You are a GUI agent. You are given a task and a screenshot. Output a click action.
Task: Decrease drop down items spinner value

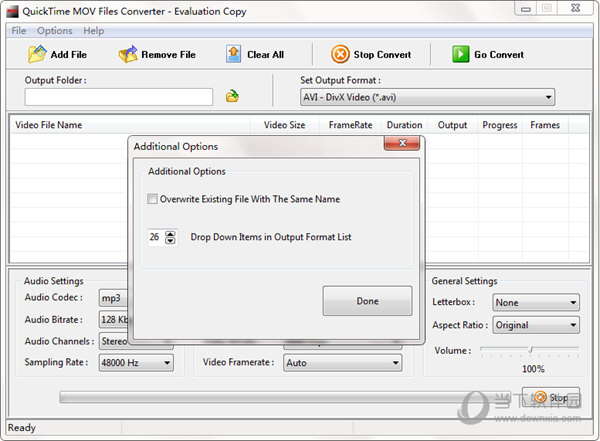coord(170,240)
